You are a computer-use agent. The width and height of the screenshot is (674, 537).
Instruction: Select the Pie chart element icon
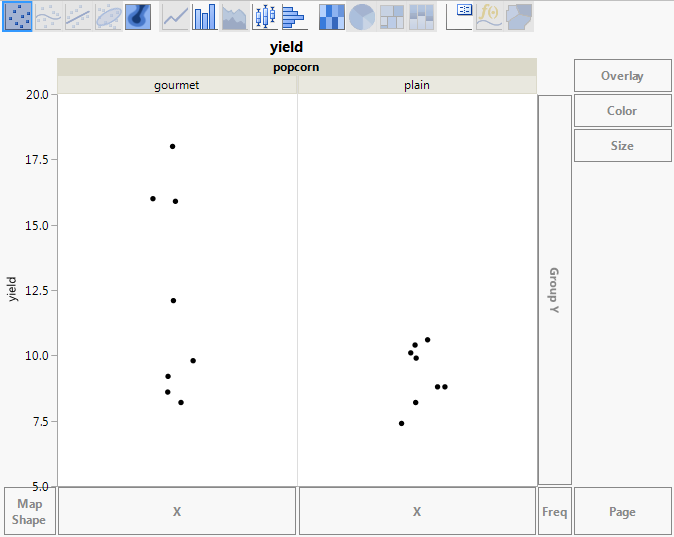pyautogui.click(x=362, y=17)
